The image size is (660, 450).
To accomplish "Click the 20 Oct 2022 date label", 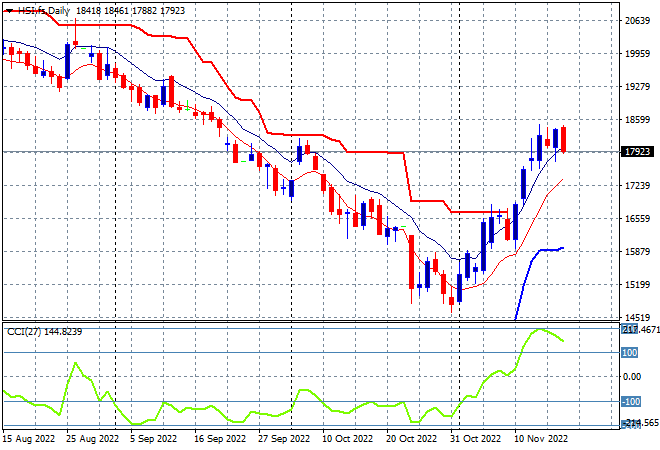I will click(x=412, y=439).
